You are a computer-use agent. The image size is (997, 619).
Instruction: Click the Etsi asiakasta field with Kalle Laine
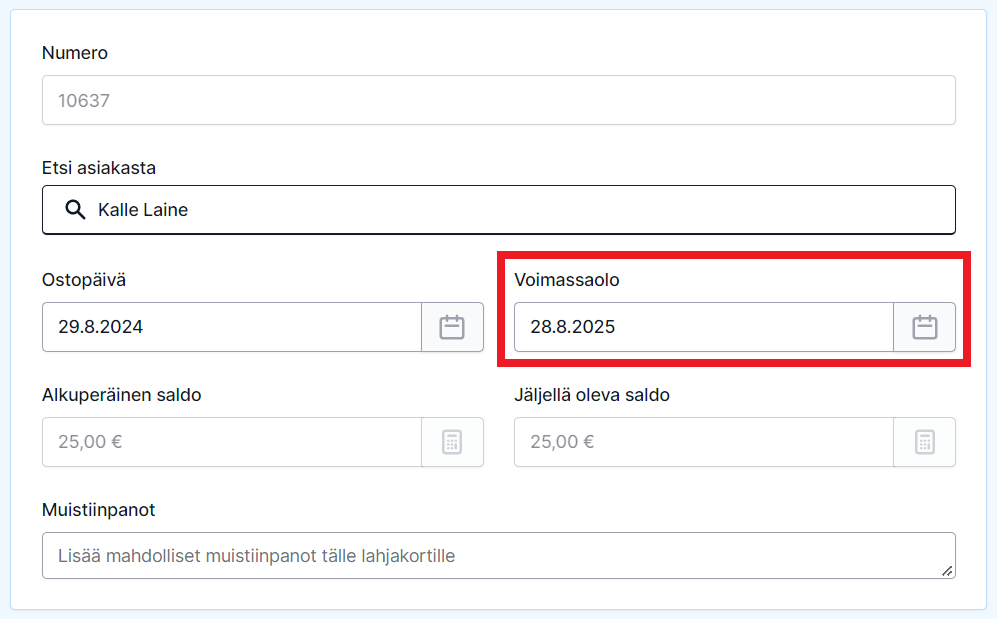498,210
